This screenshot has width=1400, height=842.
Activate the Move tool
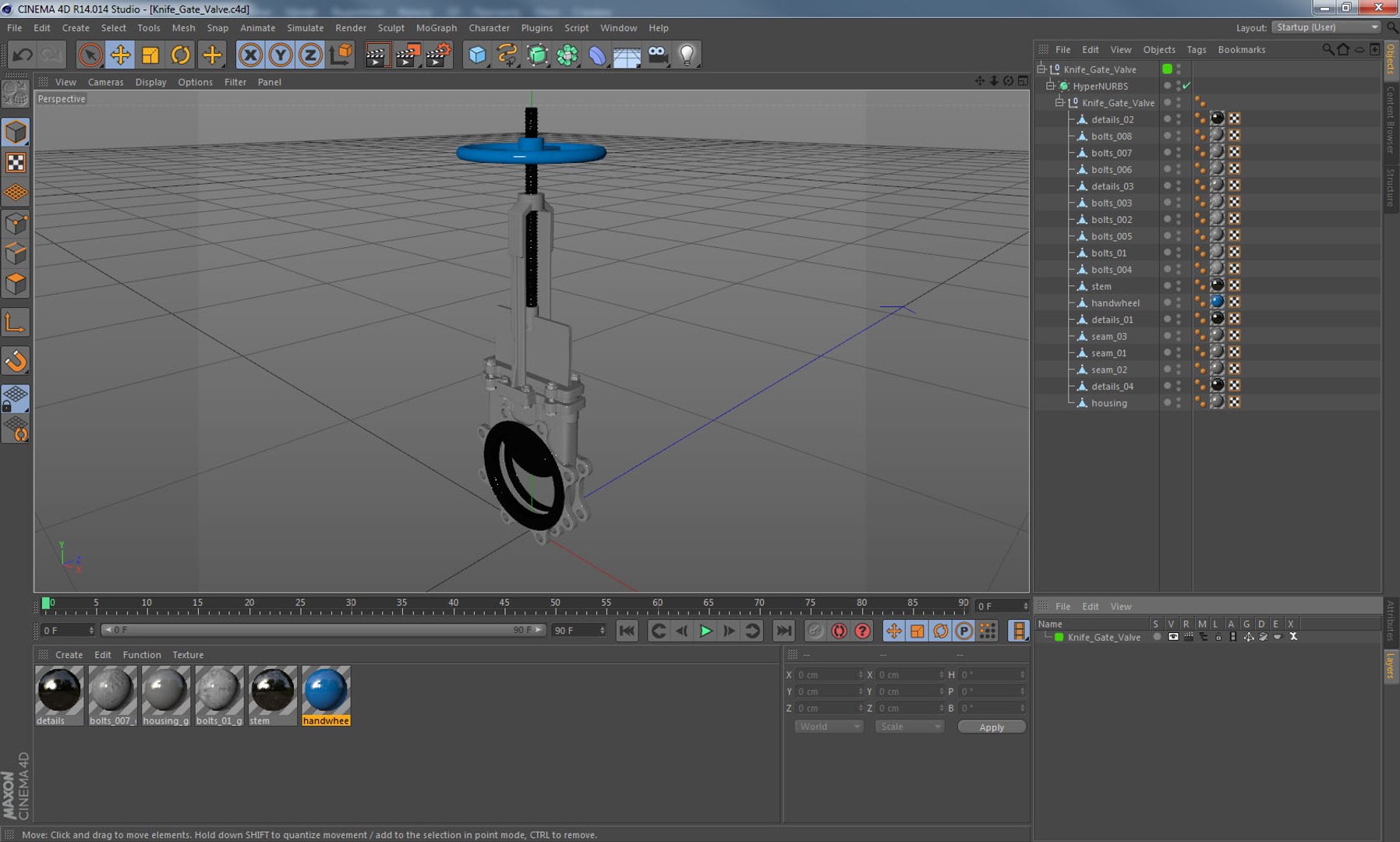click(x=121, y=55)
